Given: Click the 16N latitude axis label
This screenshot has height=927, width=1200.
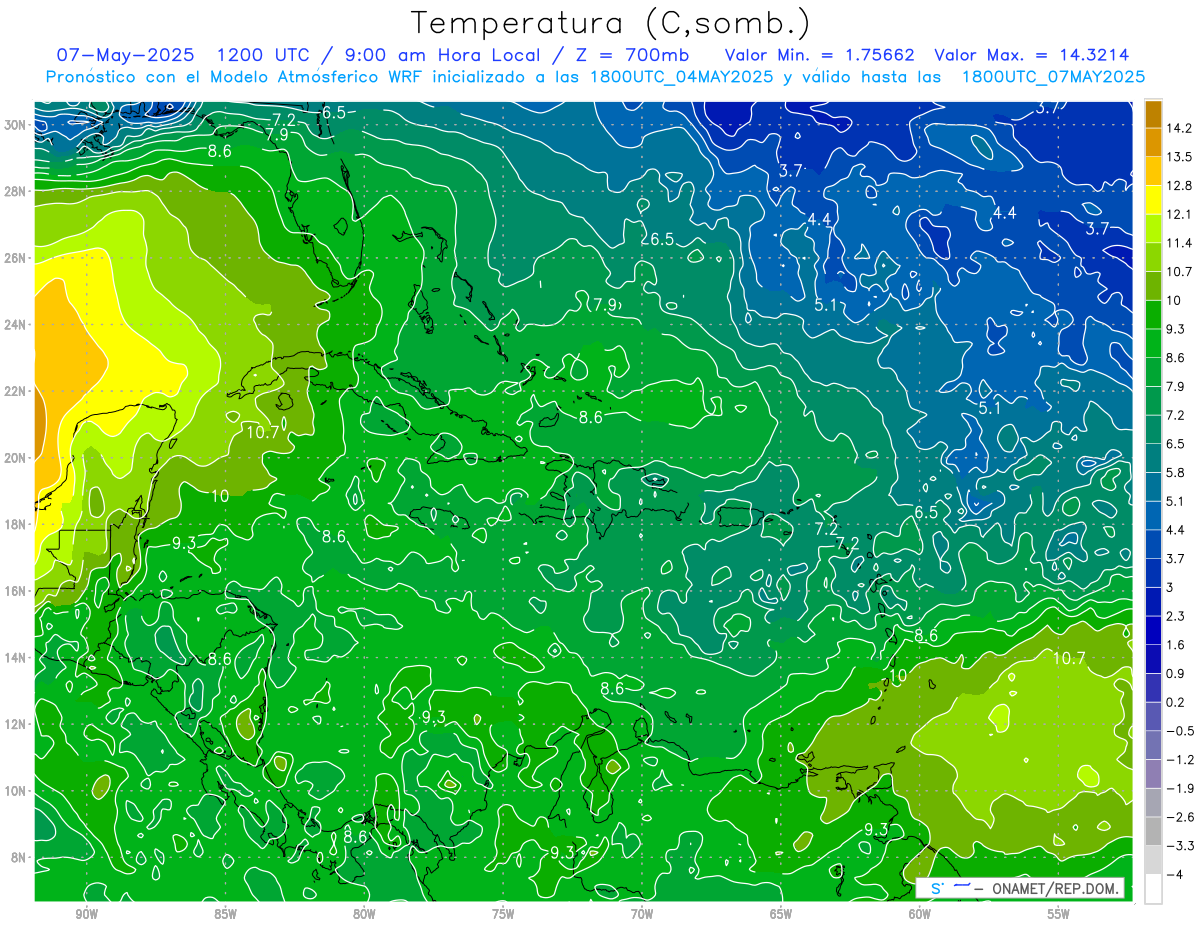Looking at the screenshot, I should coord(15,590).
